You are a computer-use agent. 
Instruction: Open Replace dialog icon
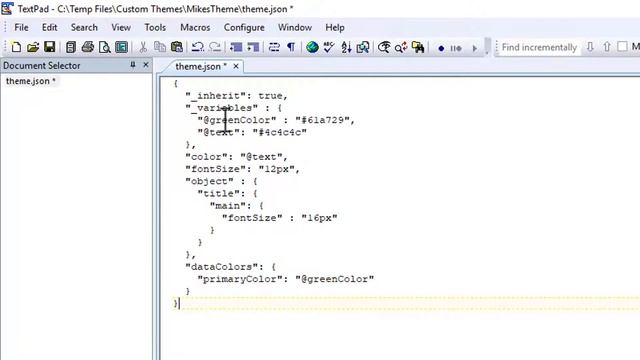pos(401,47)
